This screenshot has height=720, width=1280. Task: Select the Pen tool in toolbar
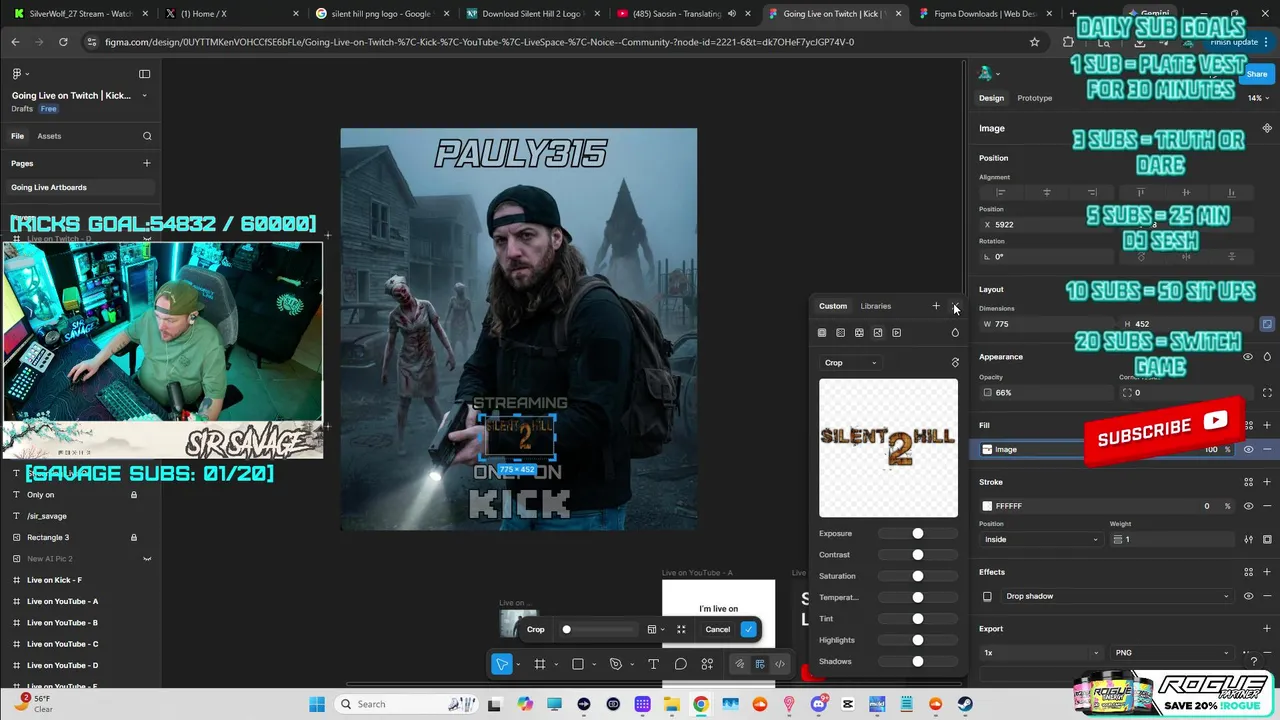pos(616,664)
